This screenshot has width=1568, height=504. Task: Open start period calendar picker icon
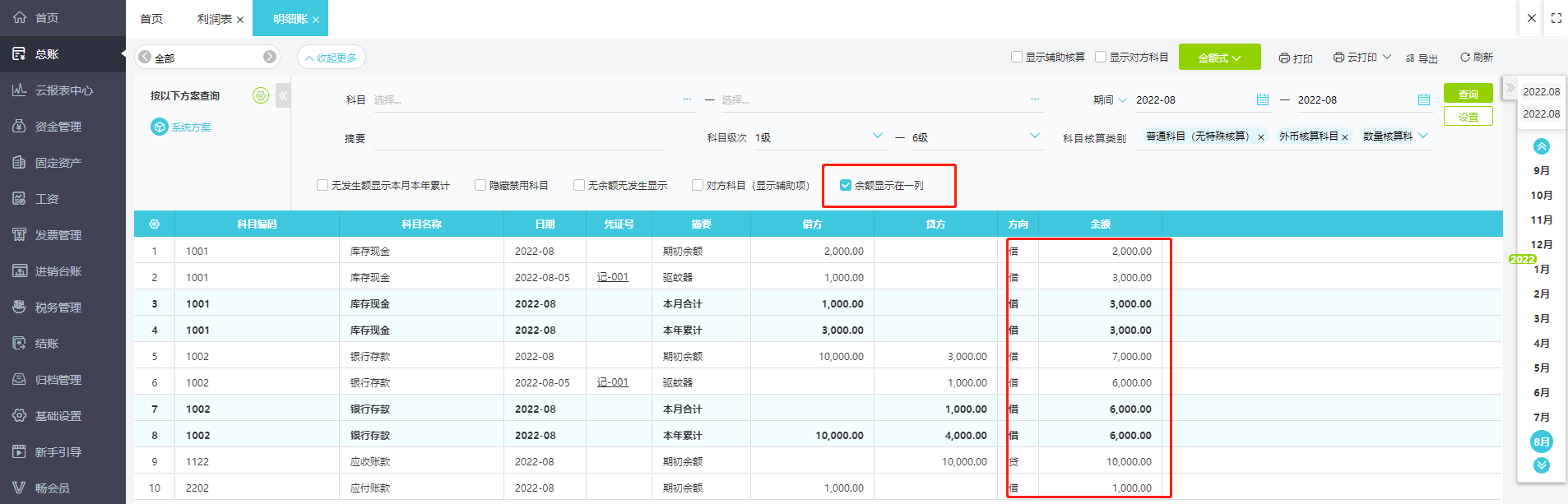(1262, 100)
